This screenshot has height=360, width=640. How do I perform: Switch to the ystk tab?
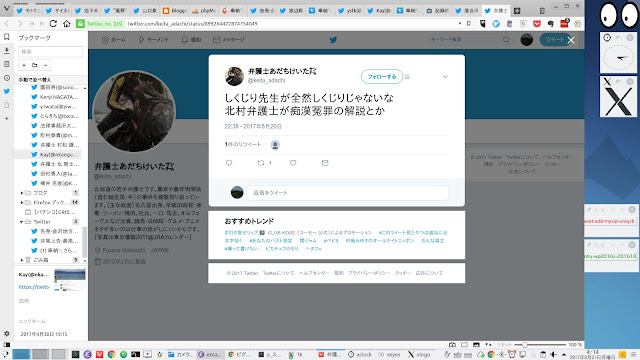[350, 11]
